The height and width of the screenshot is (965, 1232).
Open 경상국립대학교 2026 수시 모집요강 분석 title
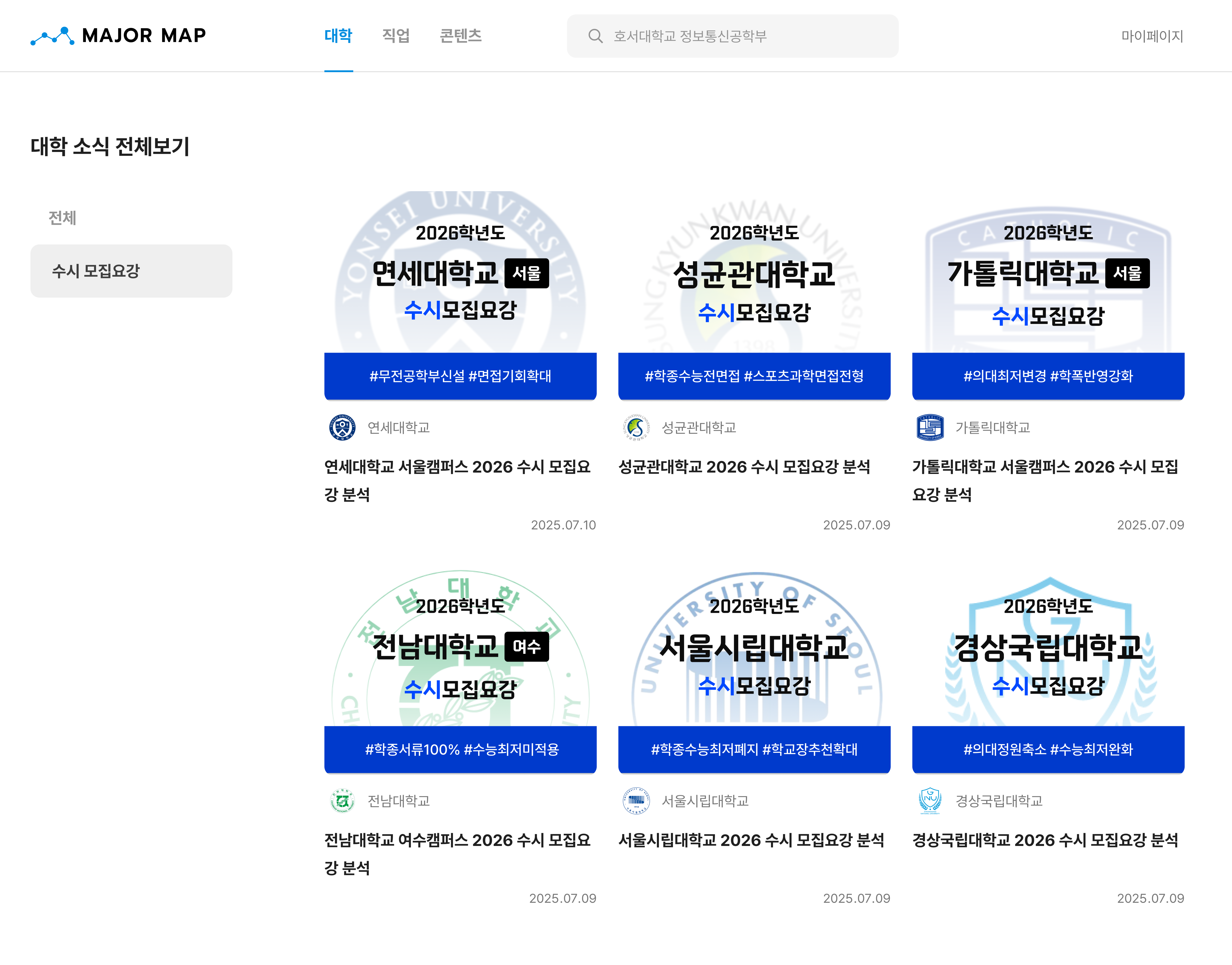1045,840
